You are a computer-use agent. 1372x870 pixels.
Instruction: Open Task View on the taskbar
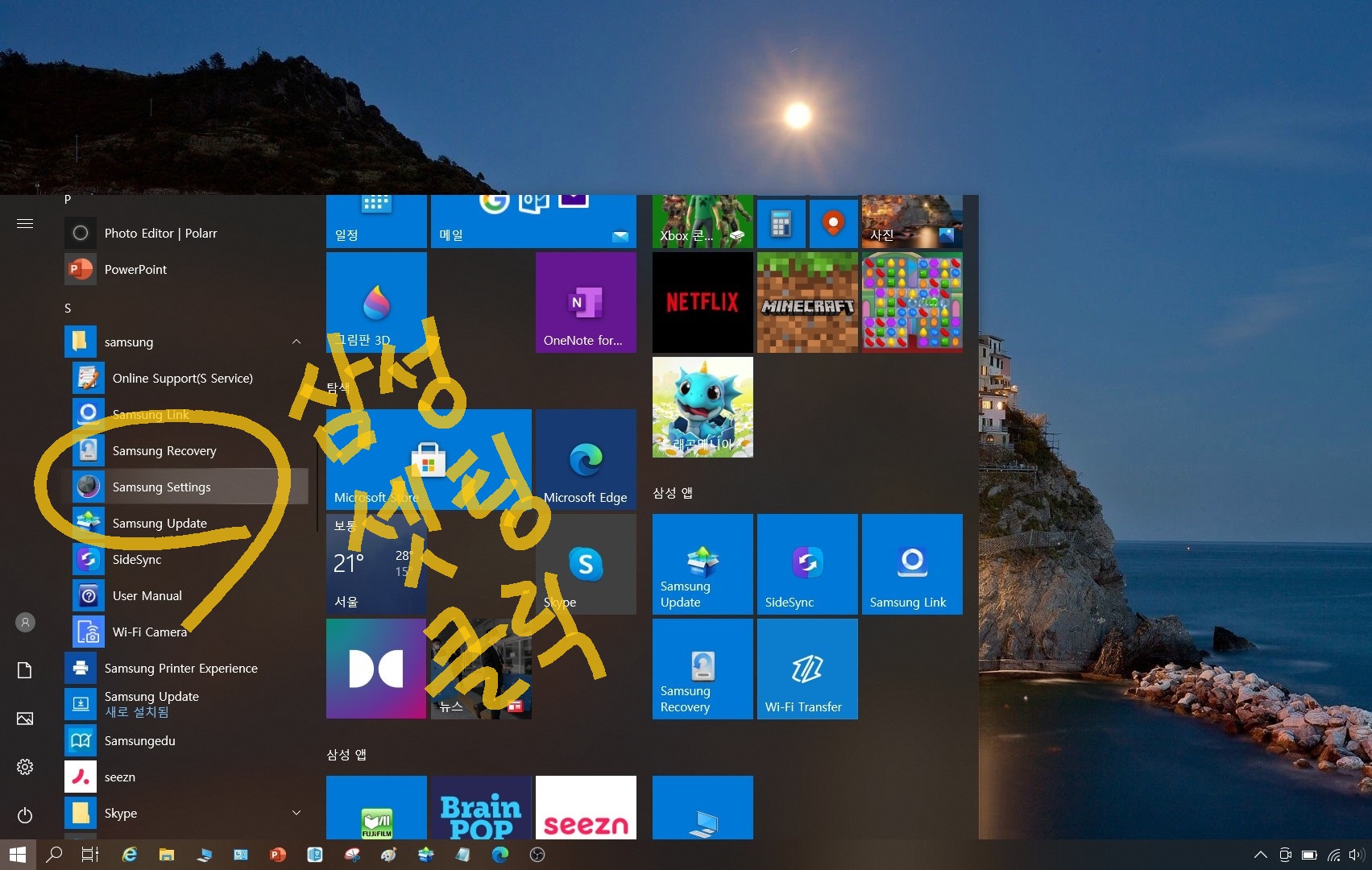click(x=90, y=855)
